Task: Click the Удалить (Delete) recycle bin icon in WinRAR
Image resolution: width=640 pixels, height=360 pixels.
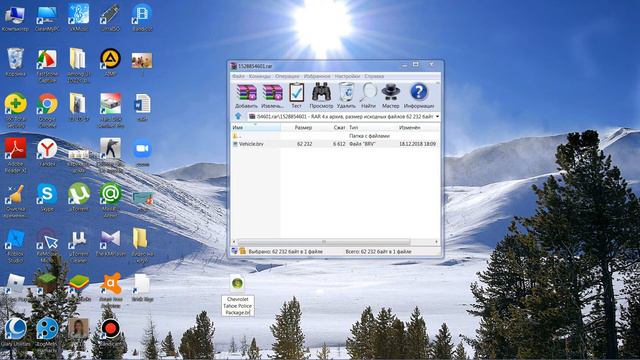Action: click(347, 96)
